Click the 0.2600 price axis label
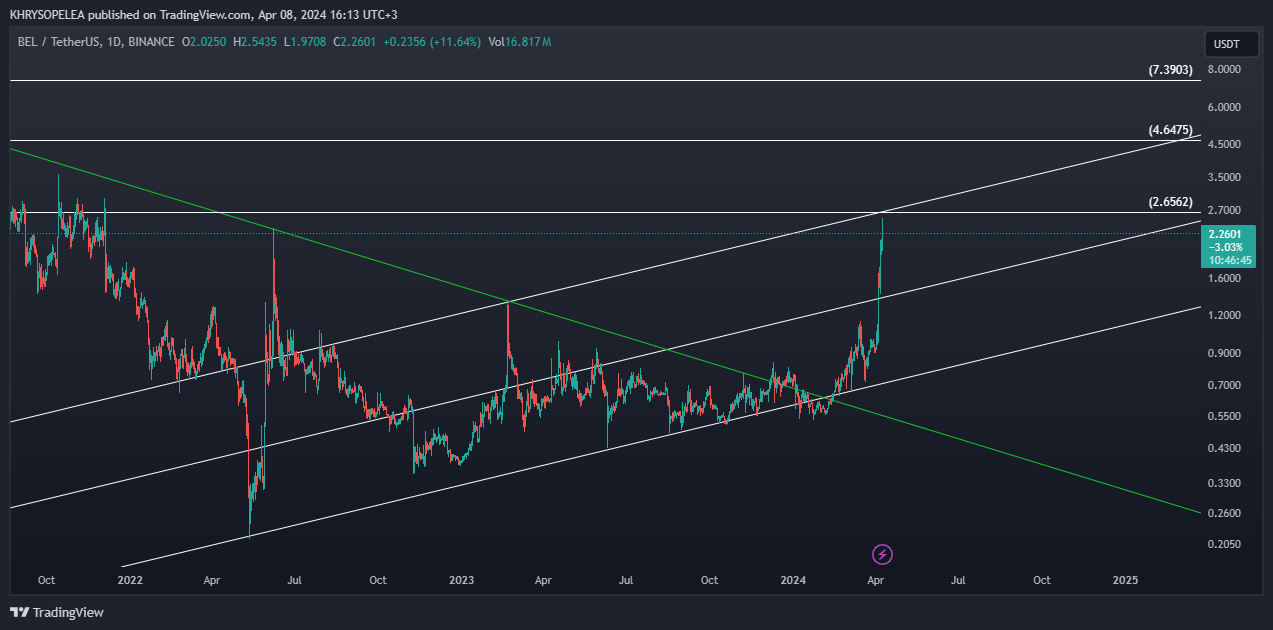Screen dimensions: 1273x630 [x=1225, y=514]
